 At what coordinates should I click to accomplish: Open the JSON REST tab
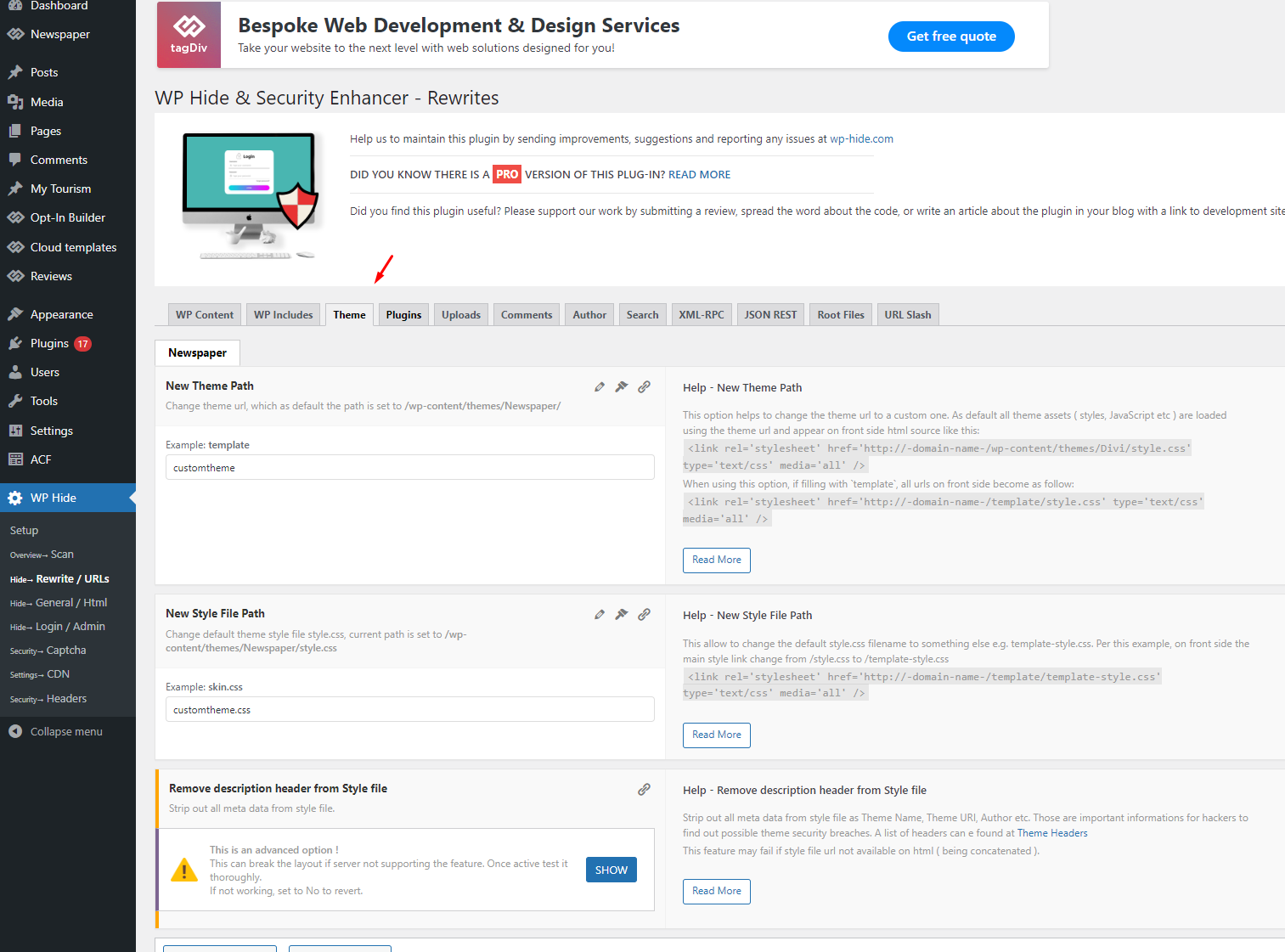pyautogui.click(x=770, y=314)
